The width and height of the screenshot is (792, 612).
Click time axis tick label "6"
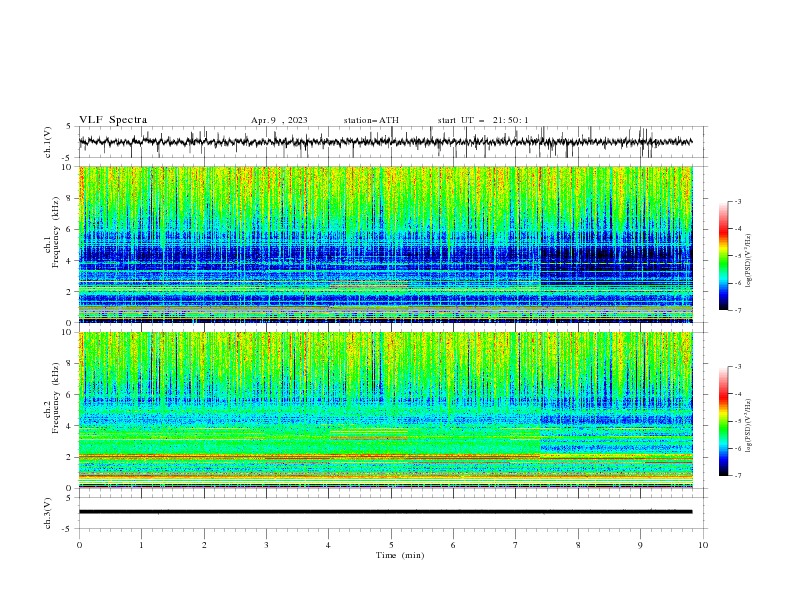click(x=453, y=545)
